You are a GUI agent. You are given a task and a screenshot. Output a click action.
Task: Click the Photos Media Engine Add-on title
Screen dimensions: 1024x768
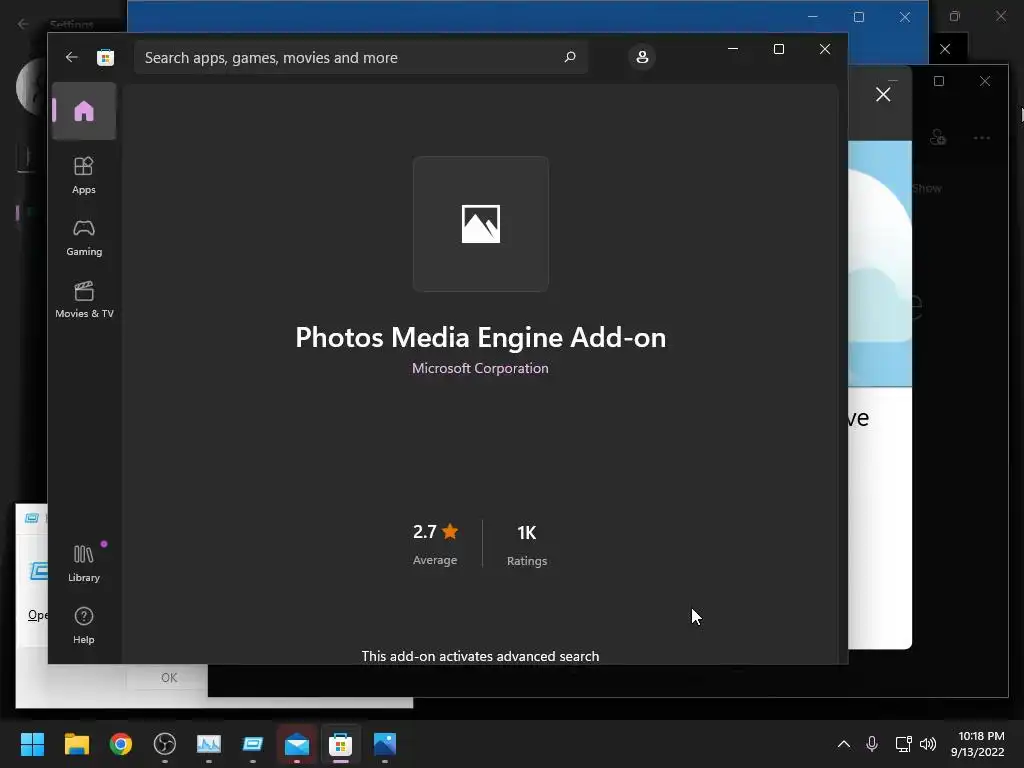(481, 338)
